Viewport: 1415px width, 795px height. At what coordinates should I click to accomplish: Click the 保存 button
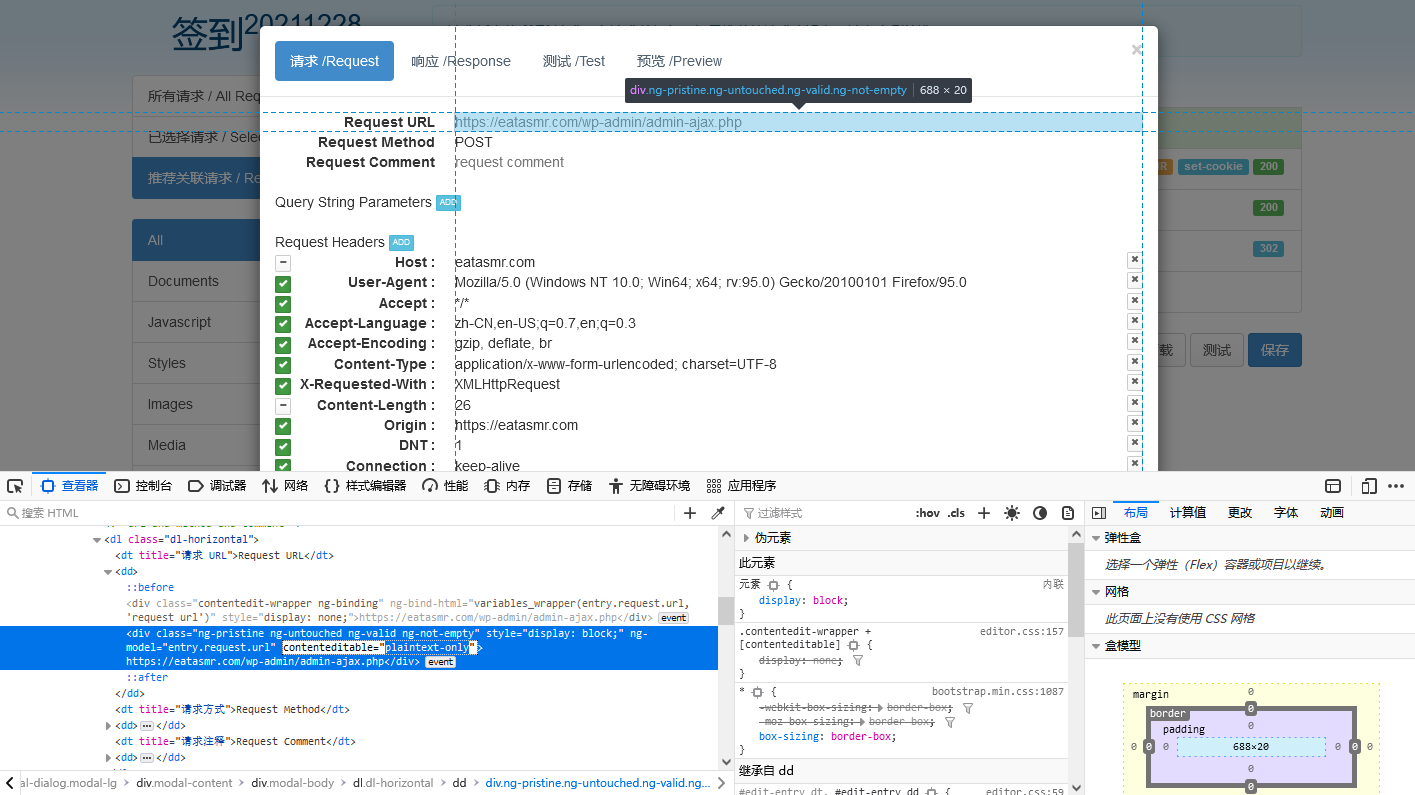(x=1274, y=350)
